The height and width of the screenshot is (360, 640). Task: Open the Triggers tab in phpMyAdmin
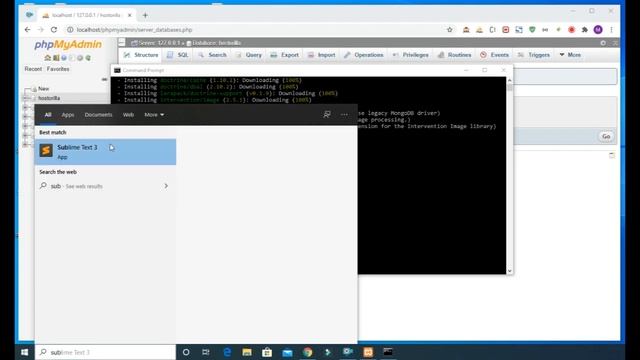(534, 55)
